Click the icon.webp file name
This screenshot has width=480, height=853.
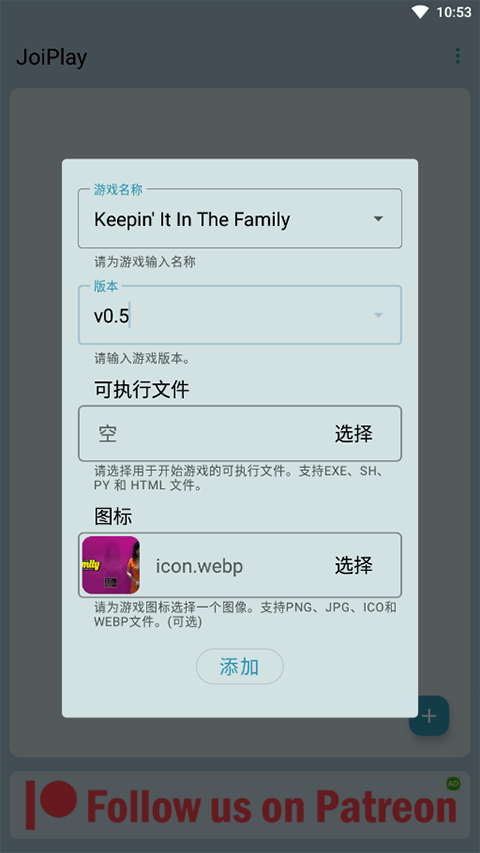click(199, 566)
